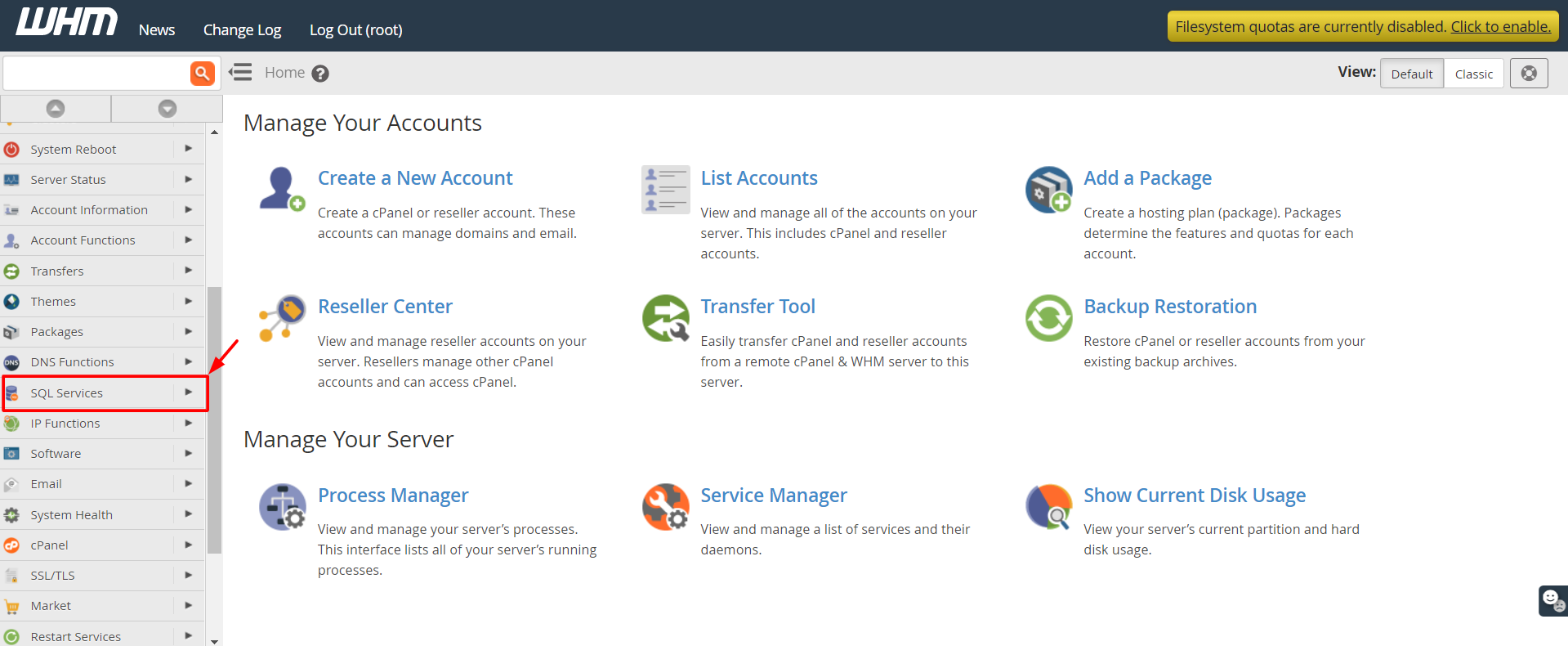1568x646 pixels.
Task: Click the Process Manager icon
Action: 282,506
